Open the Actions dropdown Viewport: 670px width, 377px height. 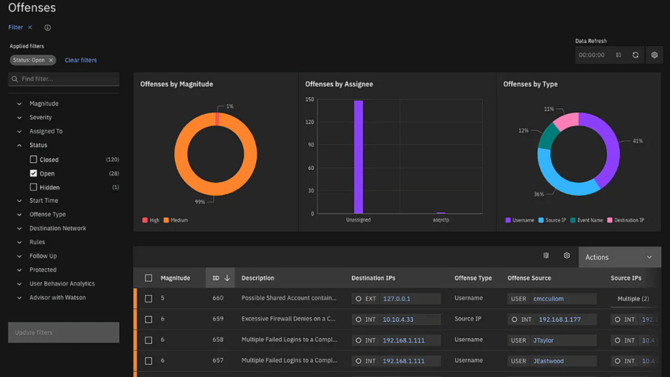tap(620, 257)
